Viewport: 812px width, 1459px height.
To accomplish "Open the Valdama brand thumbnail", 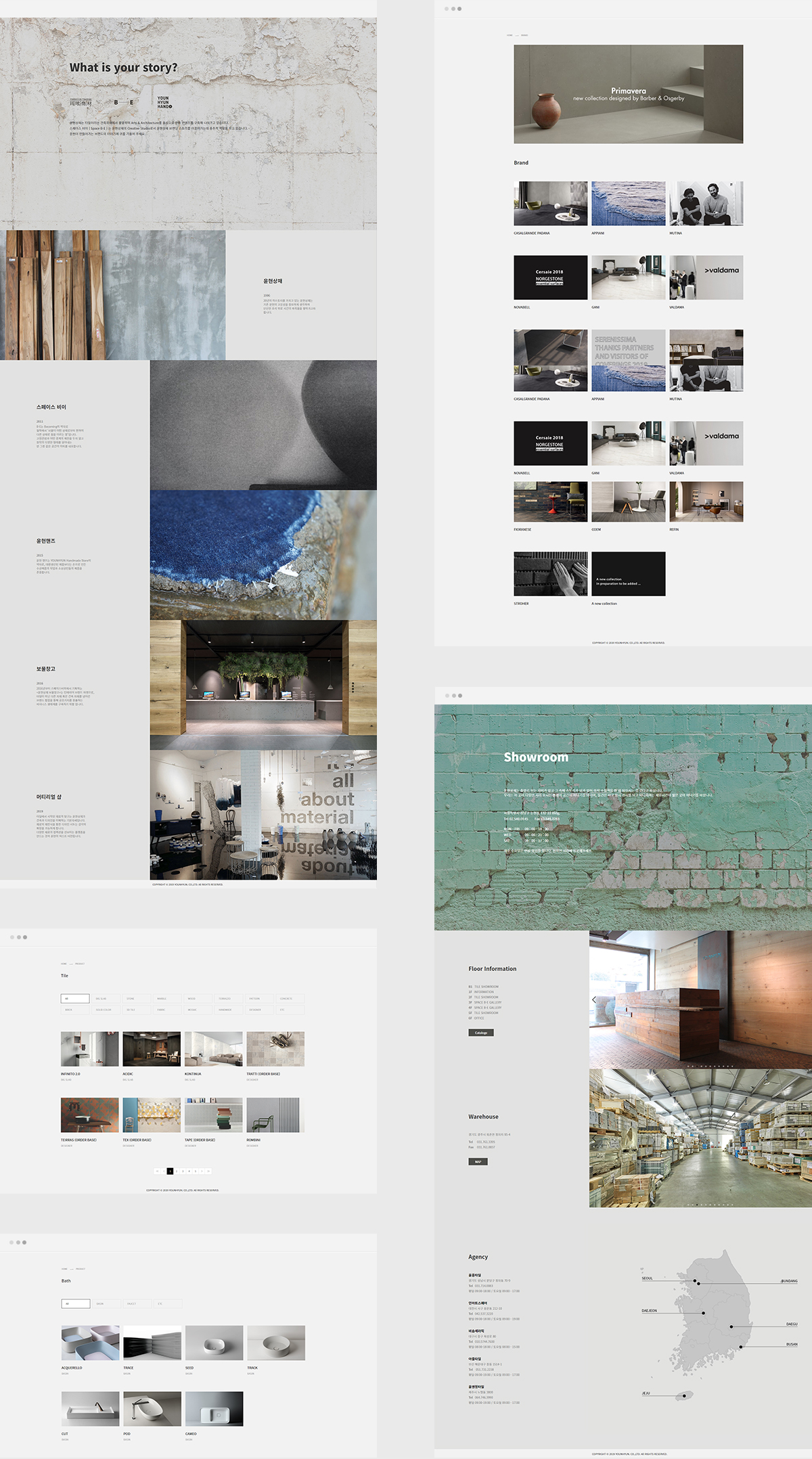I will click(706, 277).
